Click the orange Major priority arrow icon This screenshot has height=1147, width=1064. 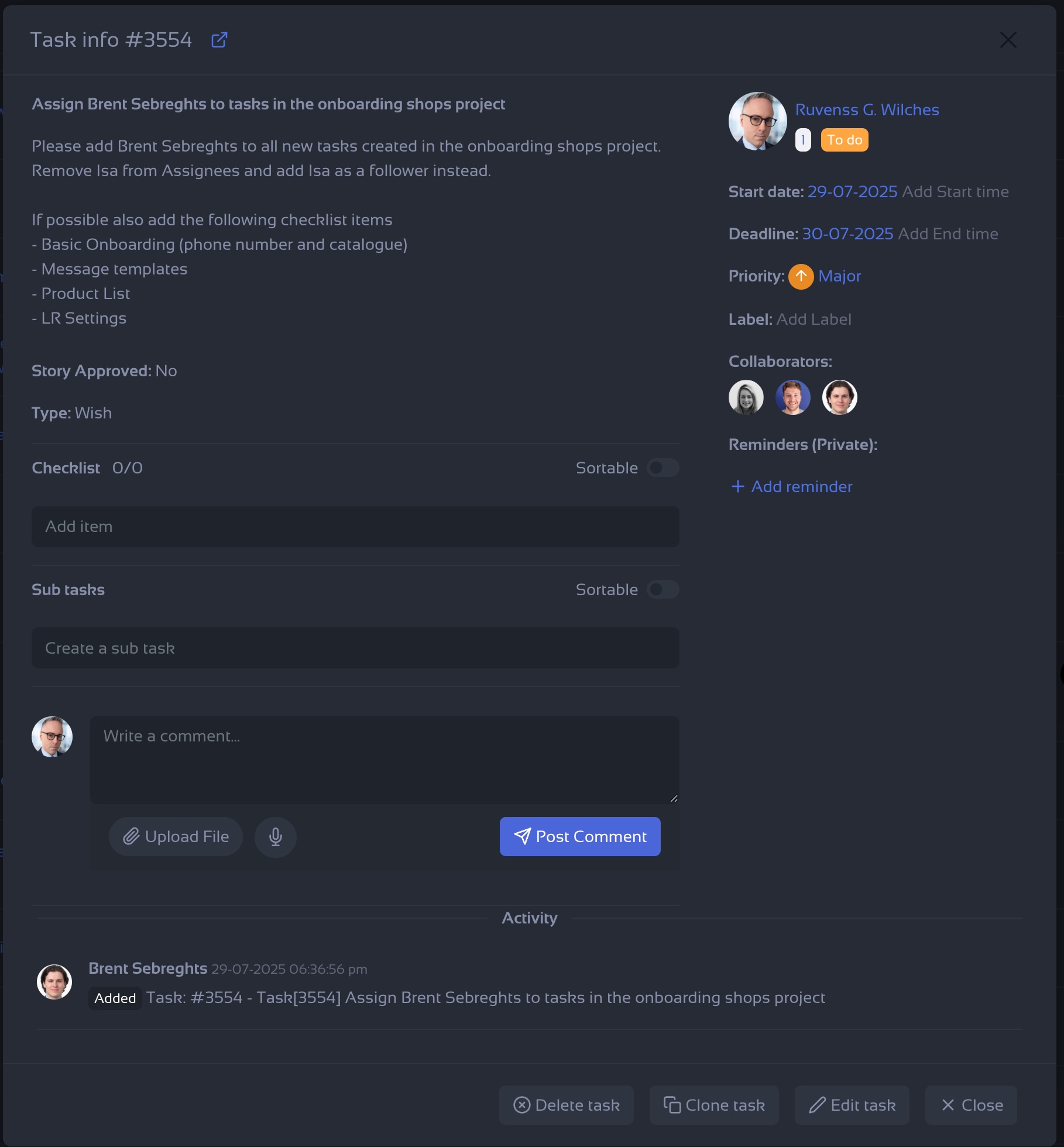801,276
